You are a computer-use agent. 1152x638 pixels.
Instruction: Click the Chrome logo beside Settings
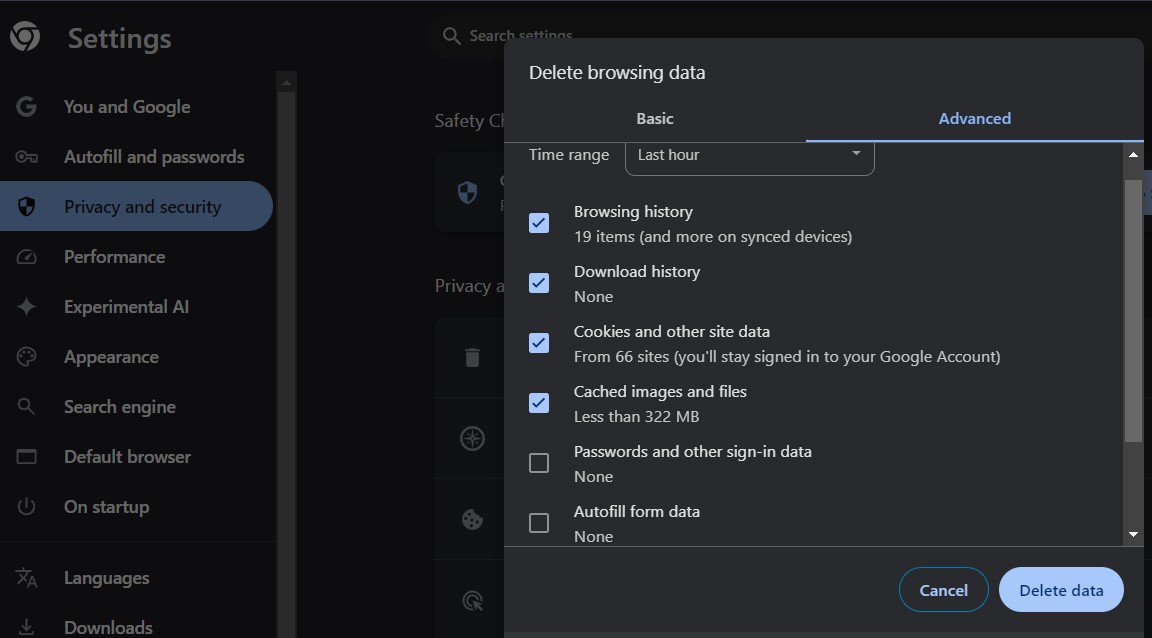[25, 37]
